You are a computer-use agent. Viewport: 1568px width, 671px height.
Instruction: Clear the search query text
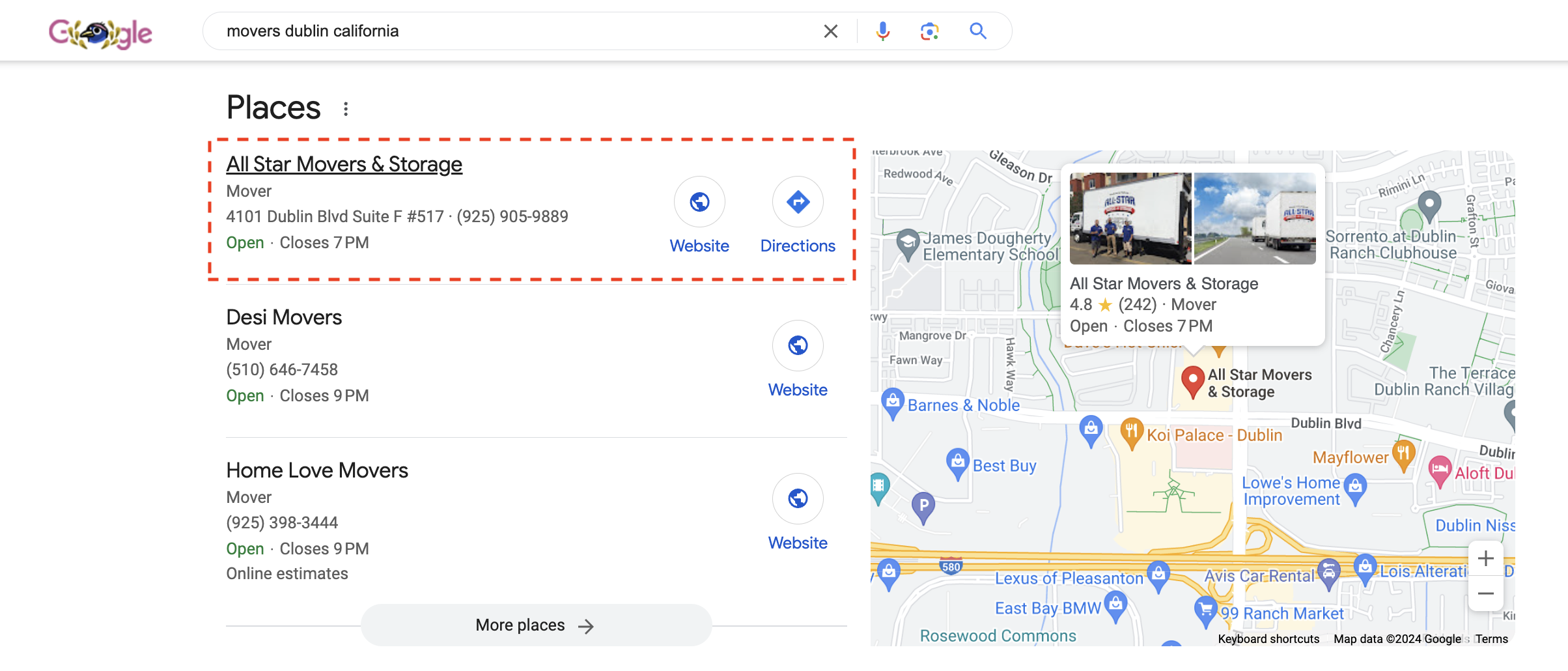830,31
